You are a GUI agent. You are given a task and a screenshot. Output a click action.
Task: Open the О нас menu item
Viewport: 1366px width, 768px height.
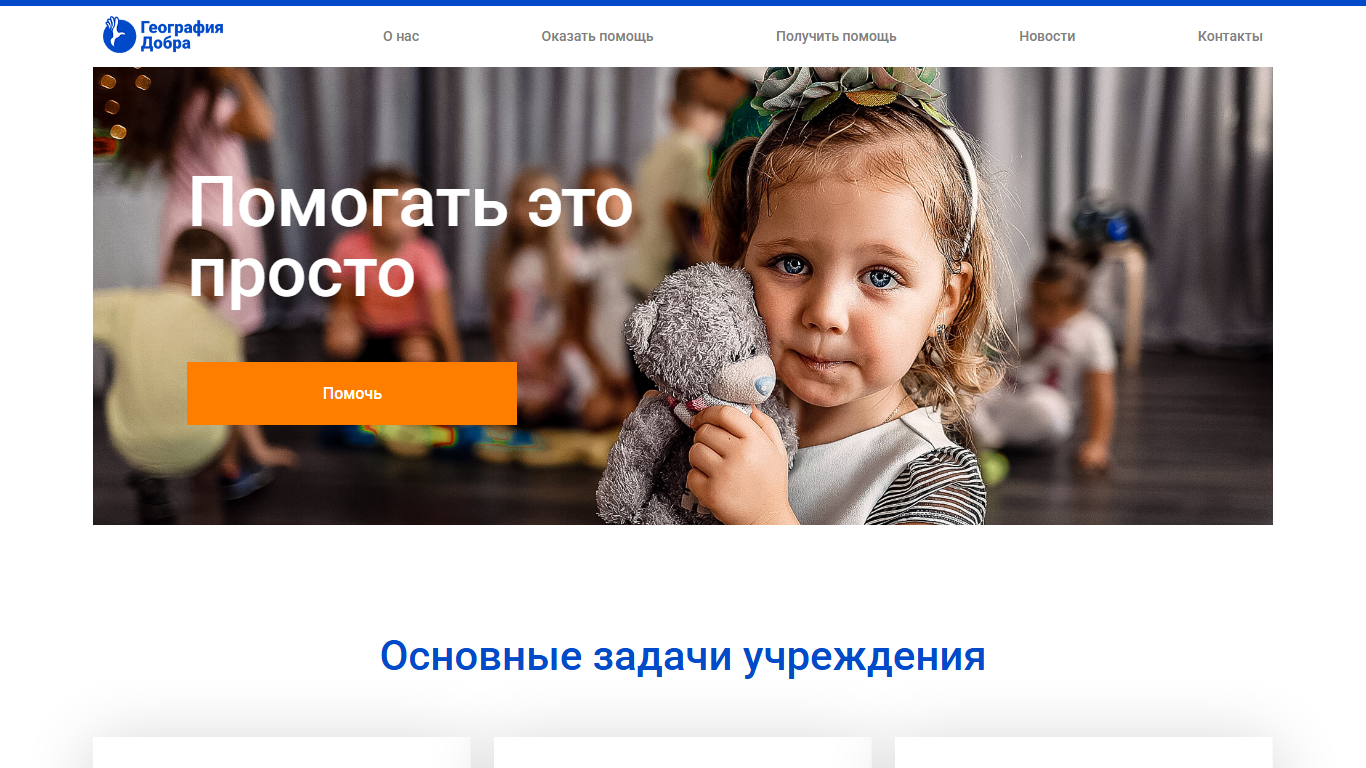[401, 36]
